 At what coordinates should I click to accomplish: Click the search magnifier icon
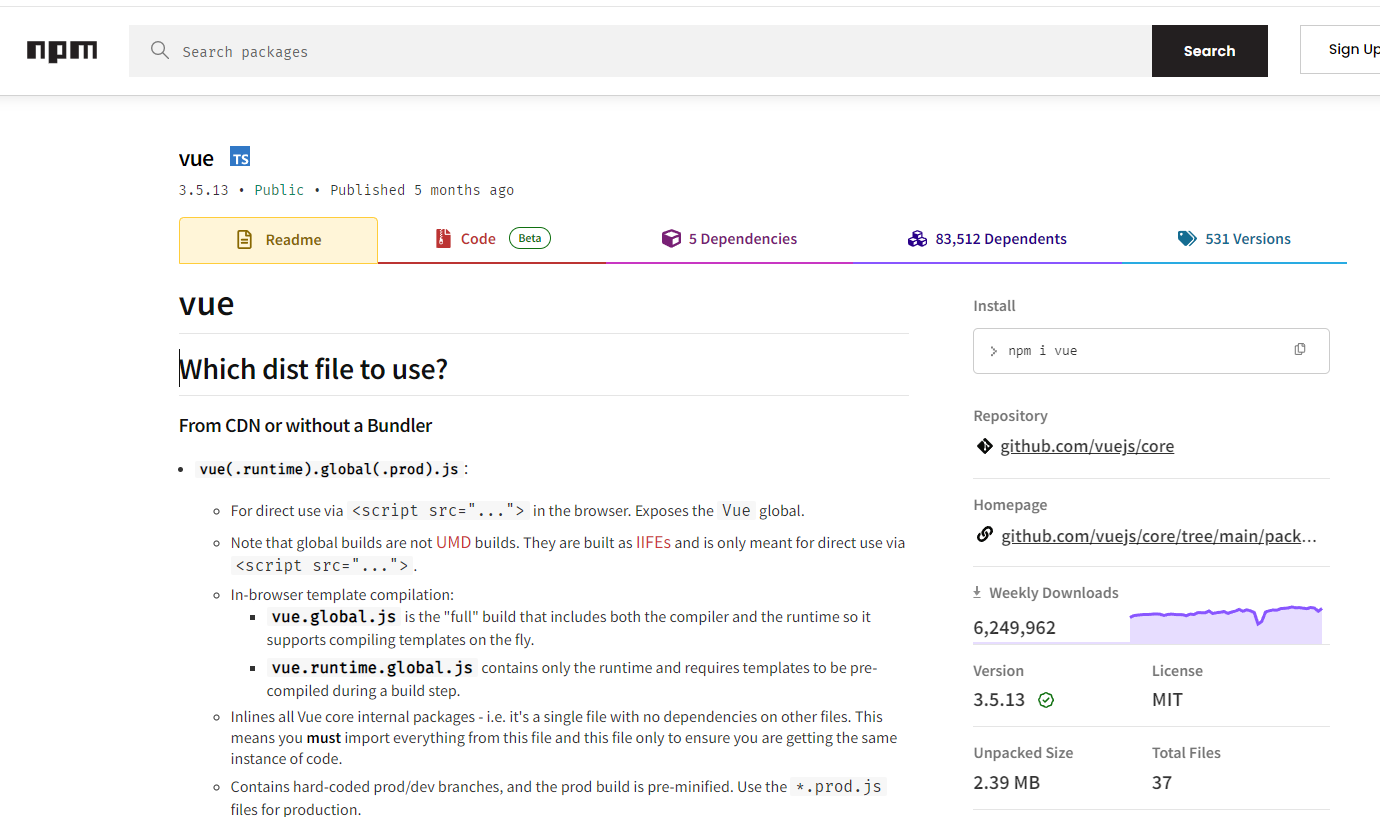point(160,50)
